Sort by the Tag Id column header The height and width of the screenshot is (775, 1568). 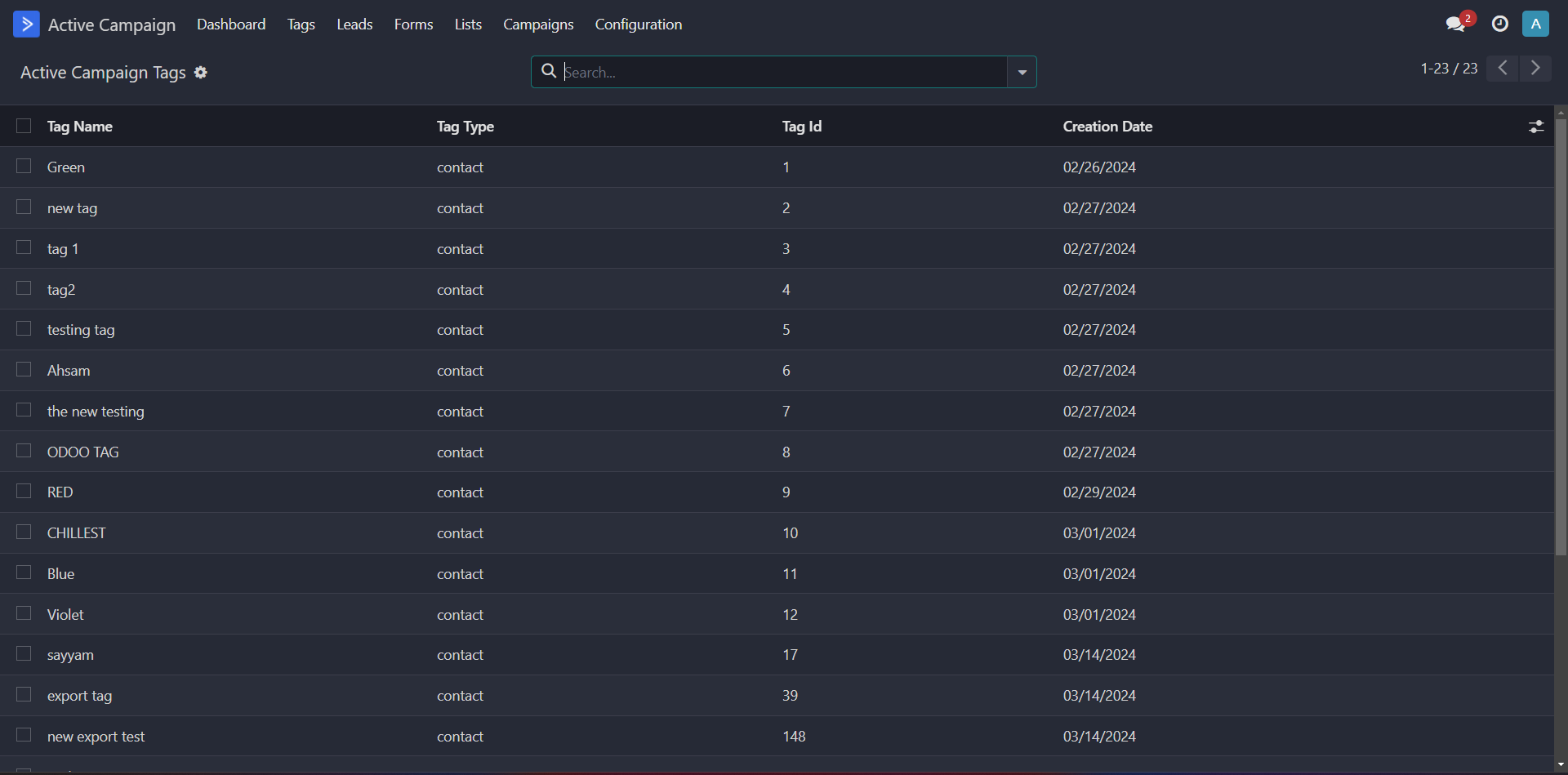point(802,127)
